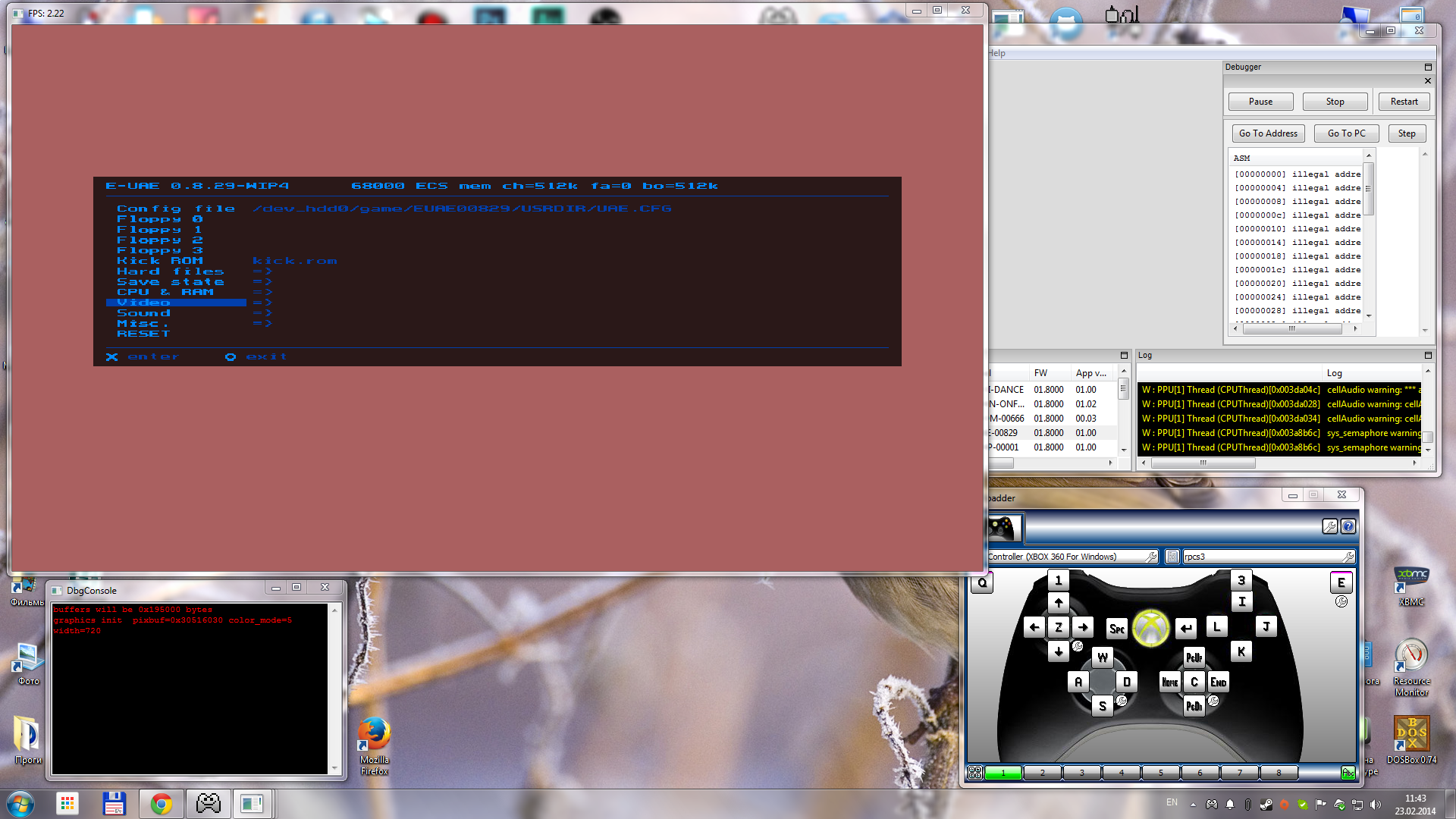Image resolution: width=1456 pixels, height=819 pixels.
Task: Open the set selector grid icon
Action: pos(975,773)
